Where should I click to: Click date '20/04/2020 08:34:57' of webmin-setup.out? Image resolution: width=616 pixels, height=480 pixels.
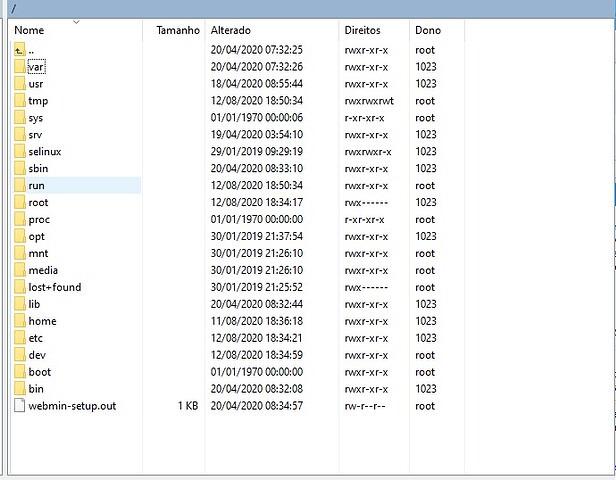[x=257, y=406]
